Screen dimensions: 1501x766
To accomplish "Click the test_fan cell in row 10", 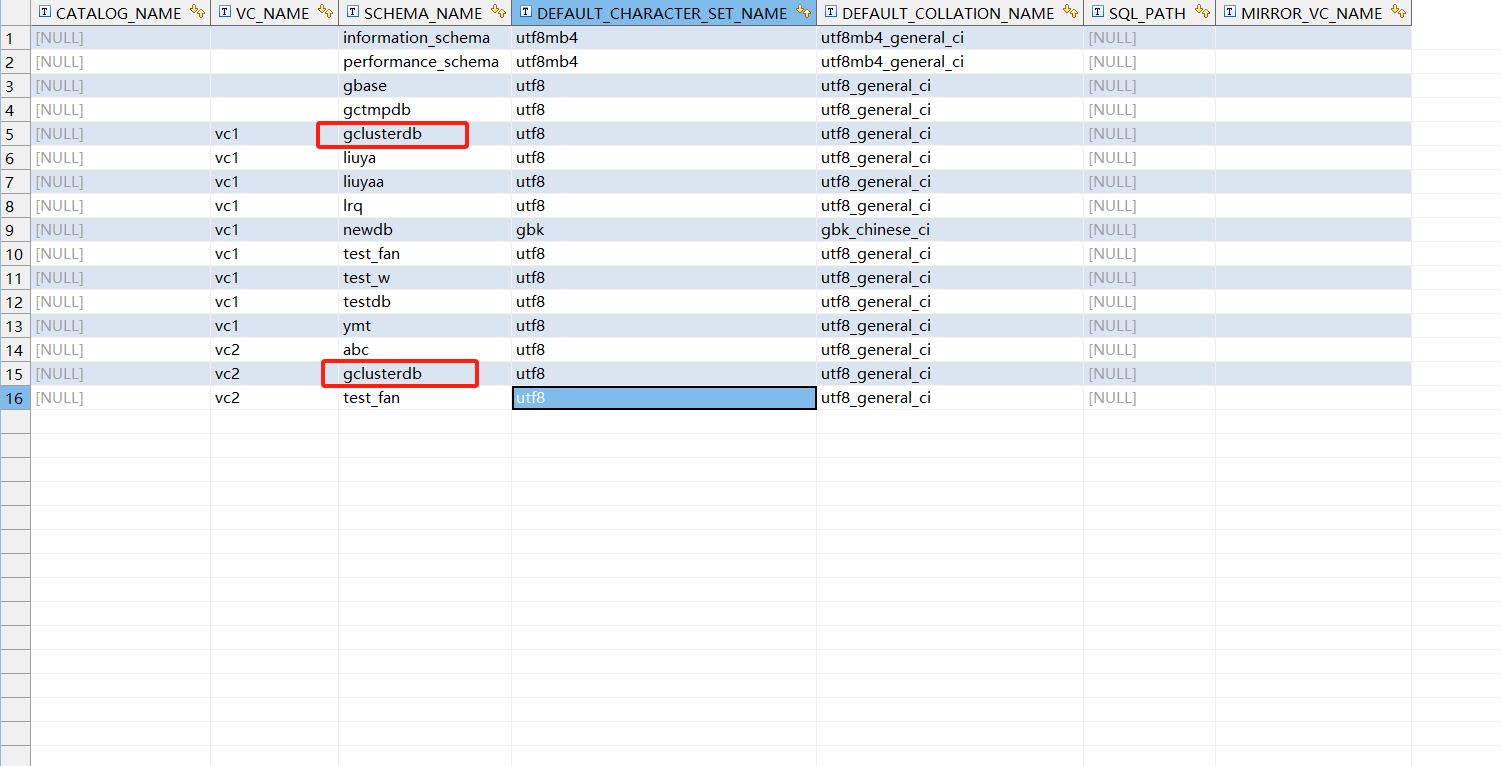I will (x=425, y=254).
